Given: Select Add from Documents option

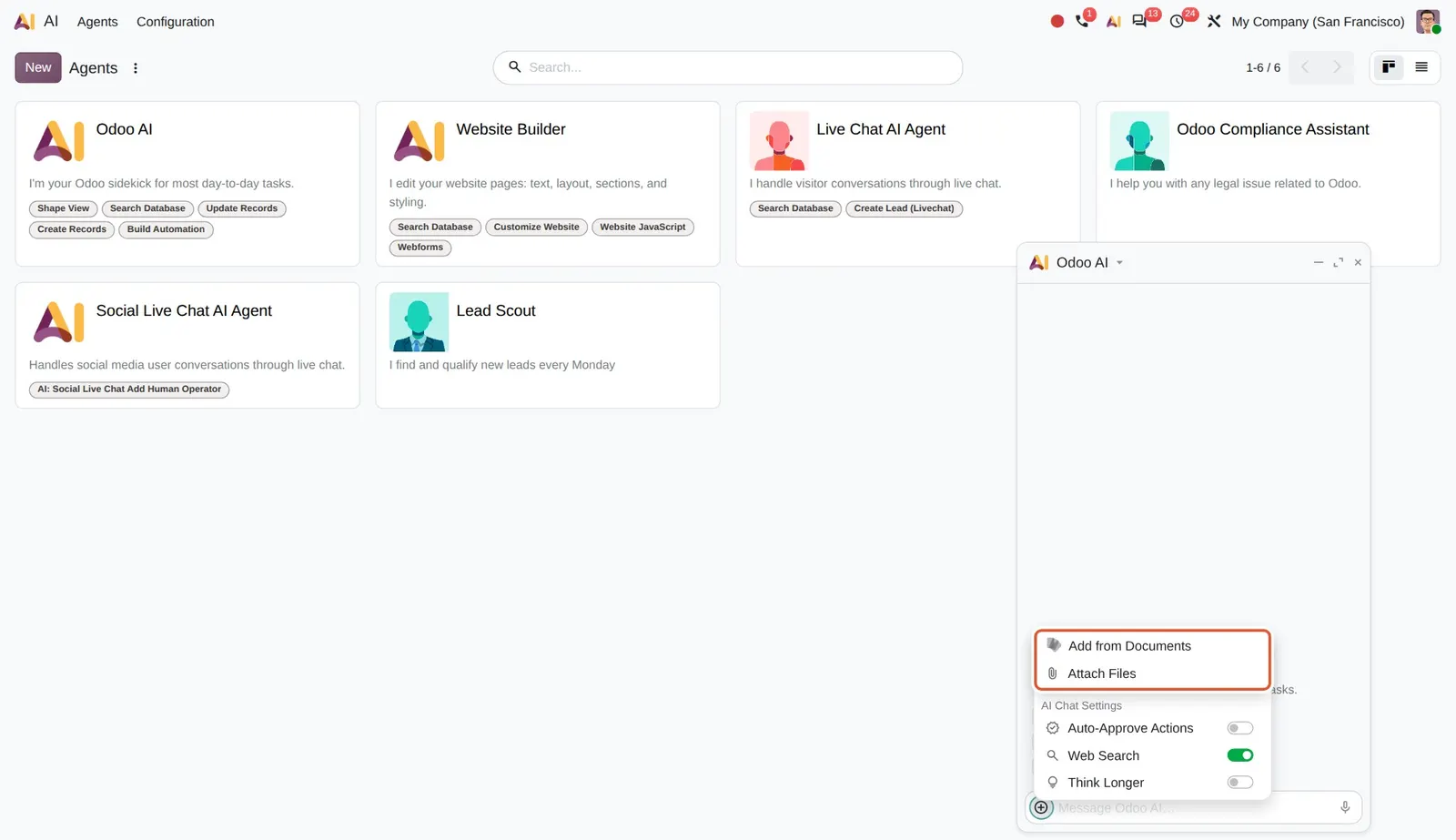Looking at the screenshot, I should coord(1152,646).
